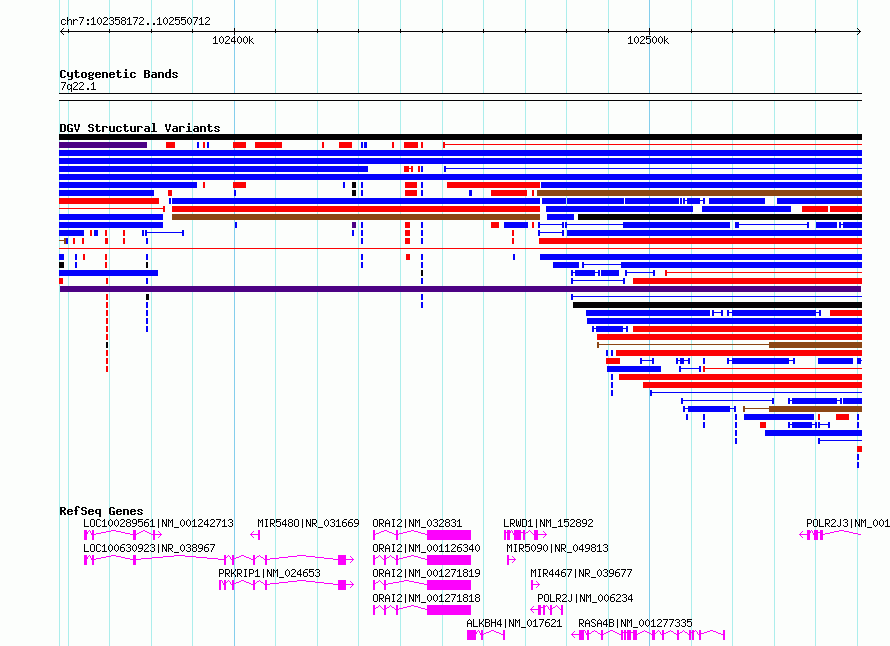The height and width of the screenshot is (646, 890).
Task: Click the RASA4B gene model glyph
Action: click(648, 635)
